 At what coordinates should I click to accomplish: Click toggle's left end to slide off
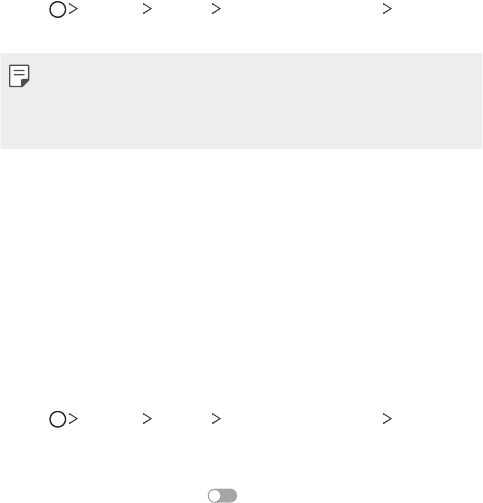pyautogui.click(x=212, y=496)
